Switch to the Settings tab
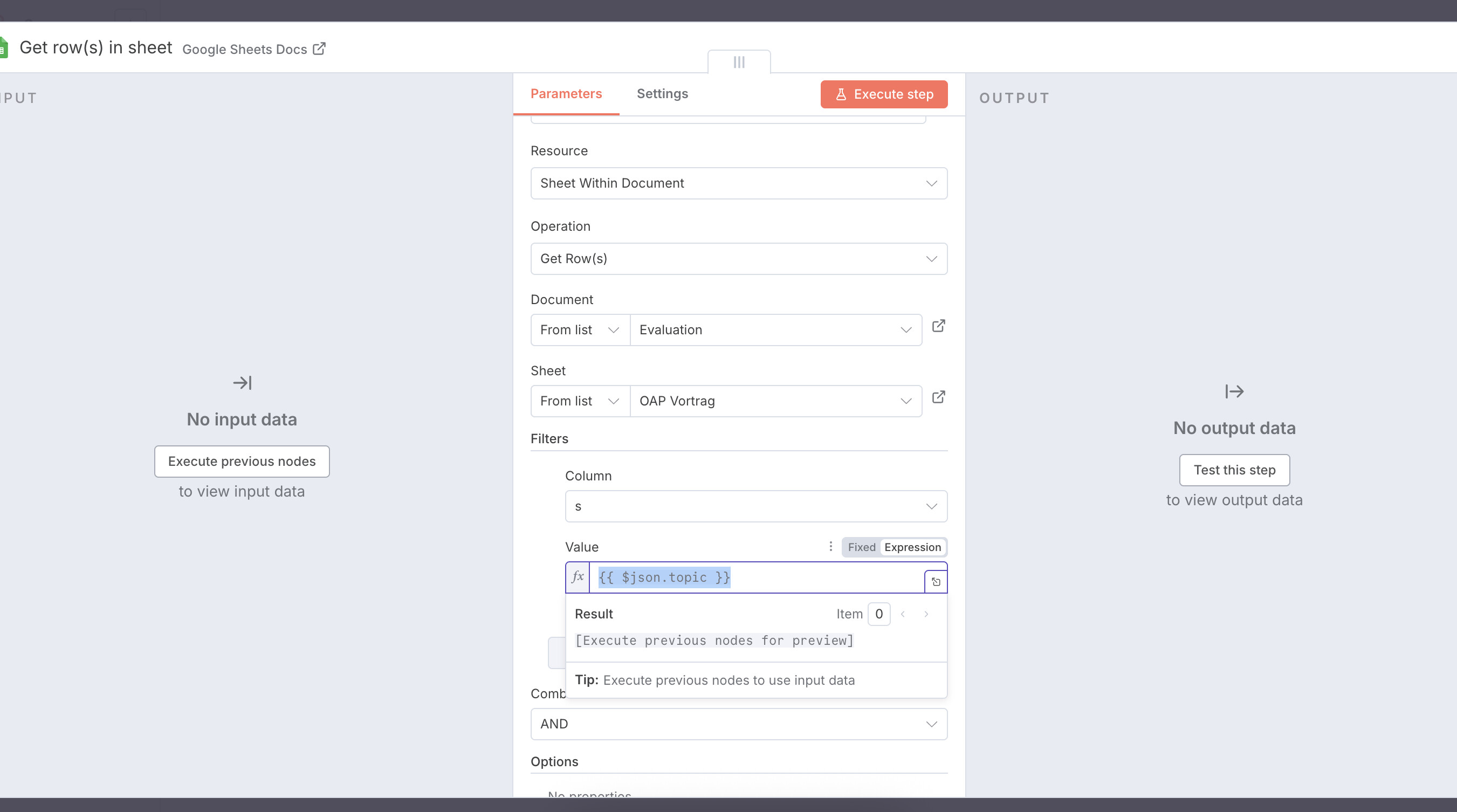The height and width of the screenshot is (812, 1457). pyautogui.click(x=662, y=93)
